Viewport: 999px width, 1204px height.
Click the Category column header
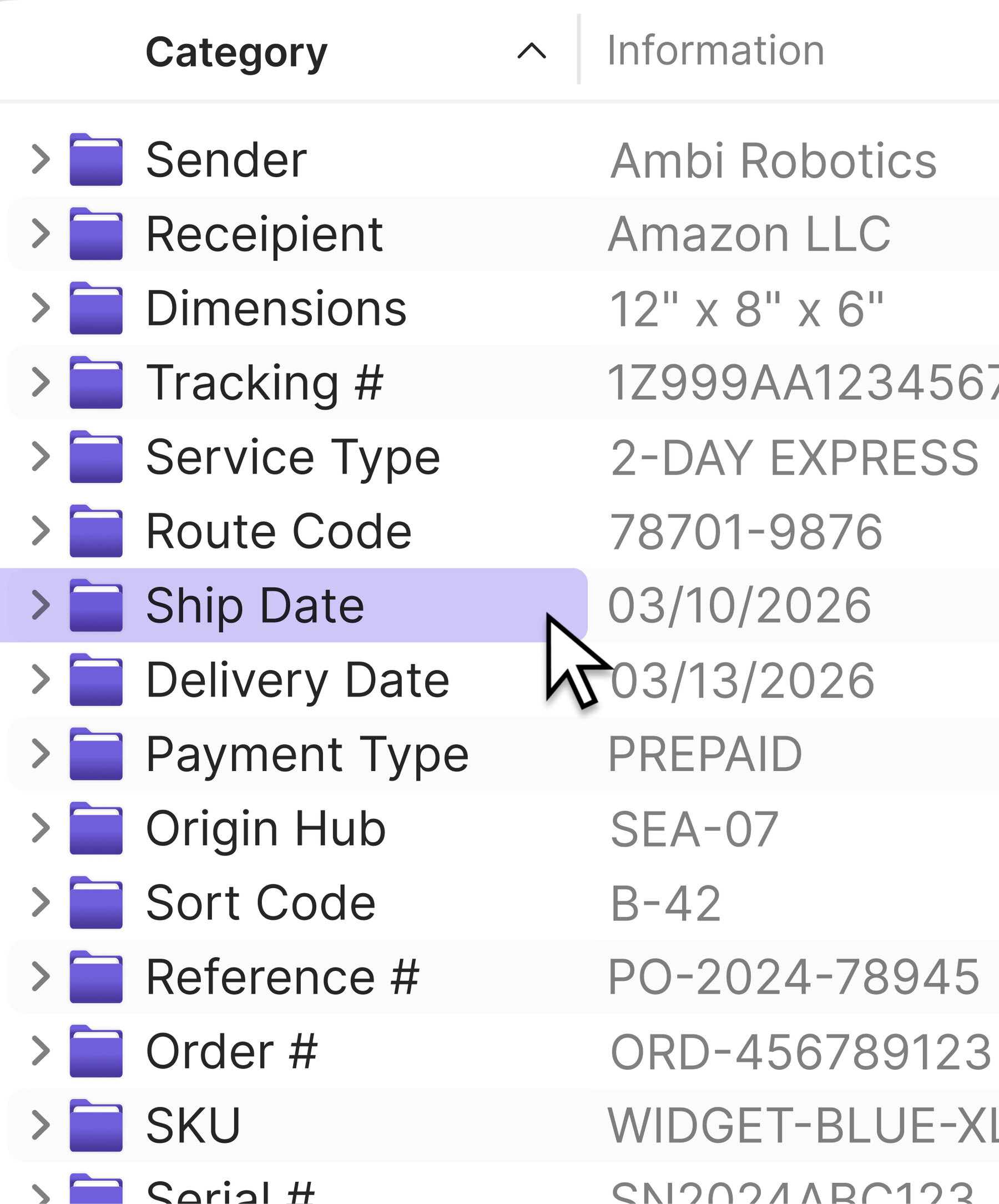[x=236, y=52]
